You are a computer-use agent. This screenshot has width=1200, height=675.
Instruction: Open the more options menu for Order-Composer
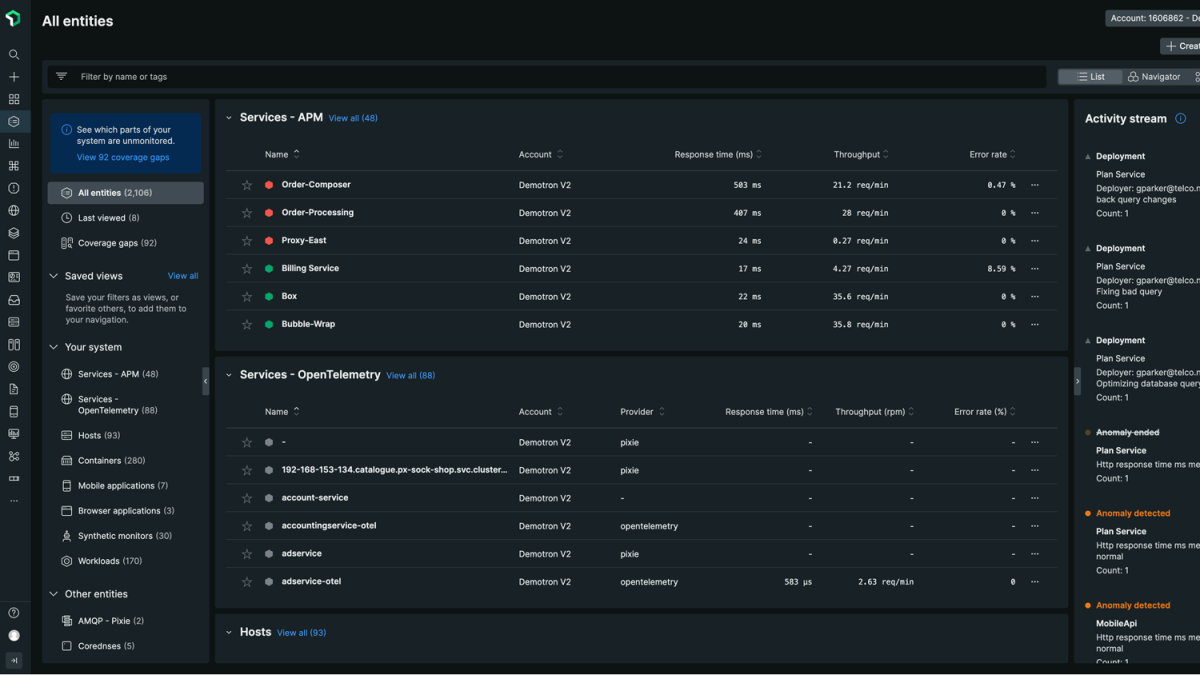click(x=1035, y=185)
